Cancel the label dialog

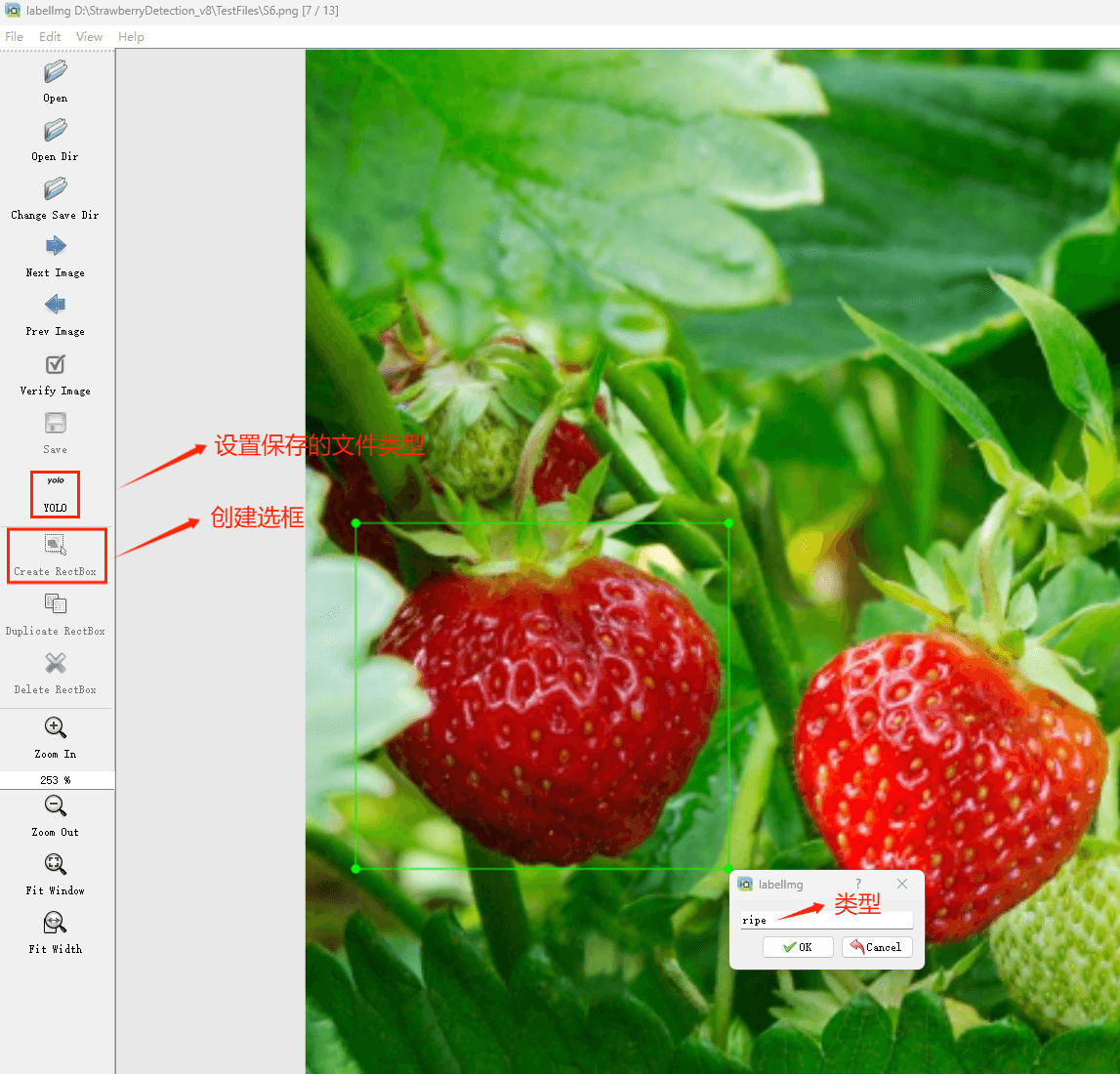pos(877,947)
